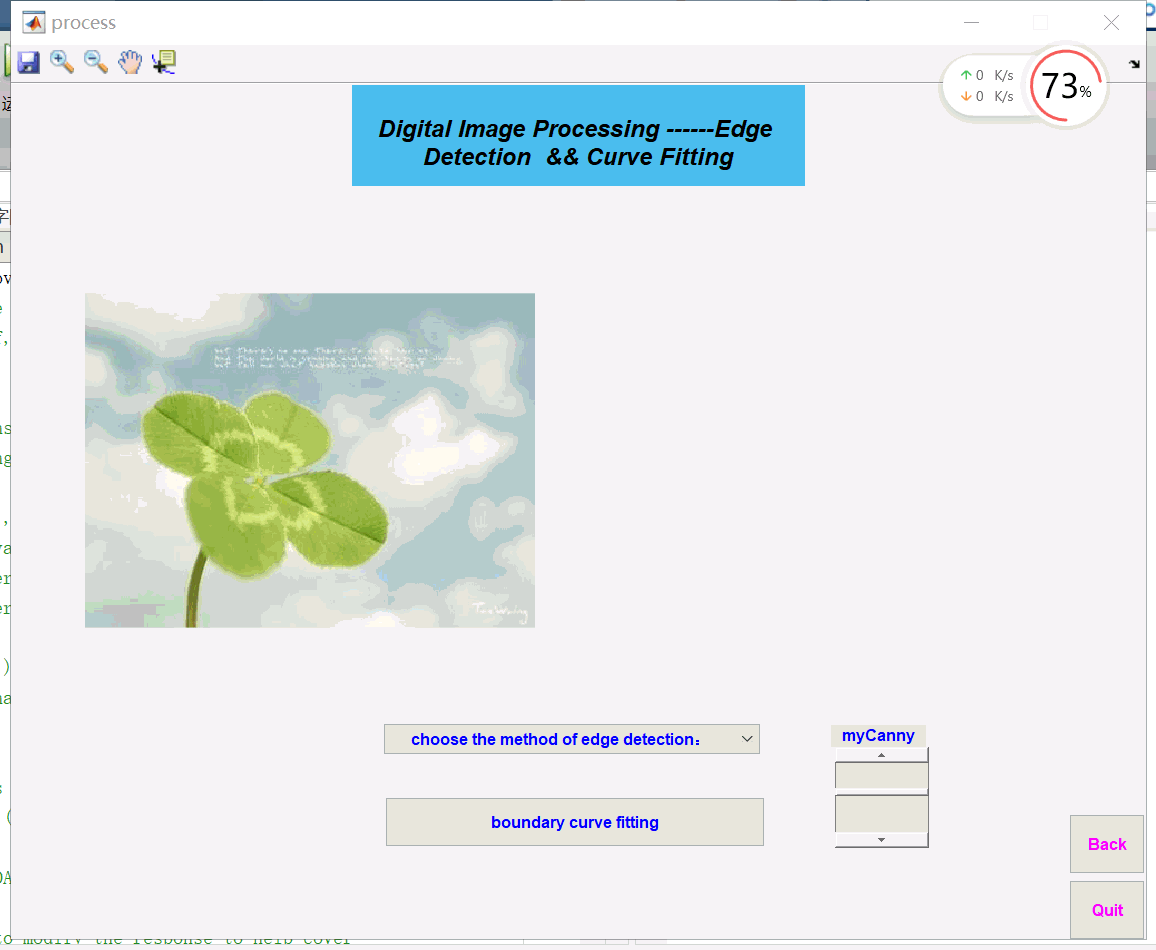Viewport: 1156px width, 950px height.
Task: Click the network speed widget
Action: click(986, 85)
